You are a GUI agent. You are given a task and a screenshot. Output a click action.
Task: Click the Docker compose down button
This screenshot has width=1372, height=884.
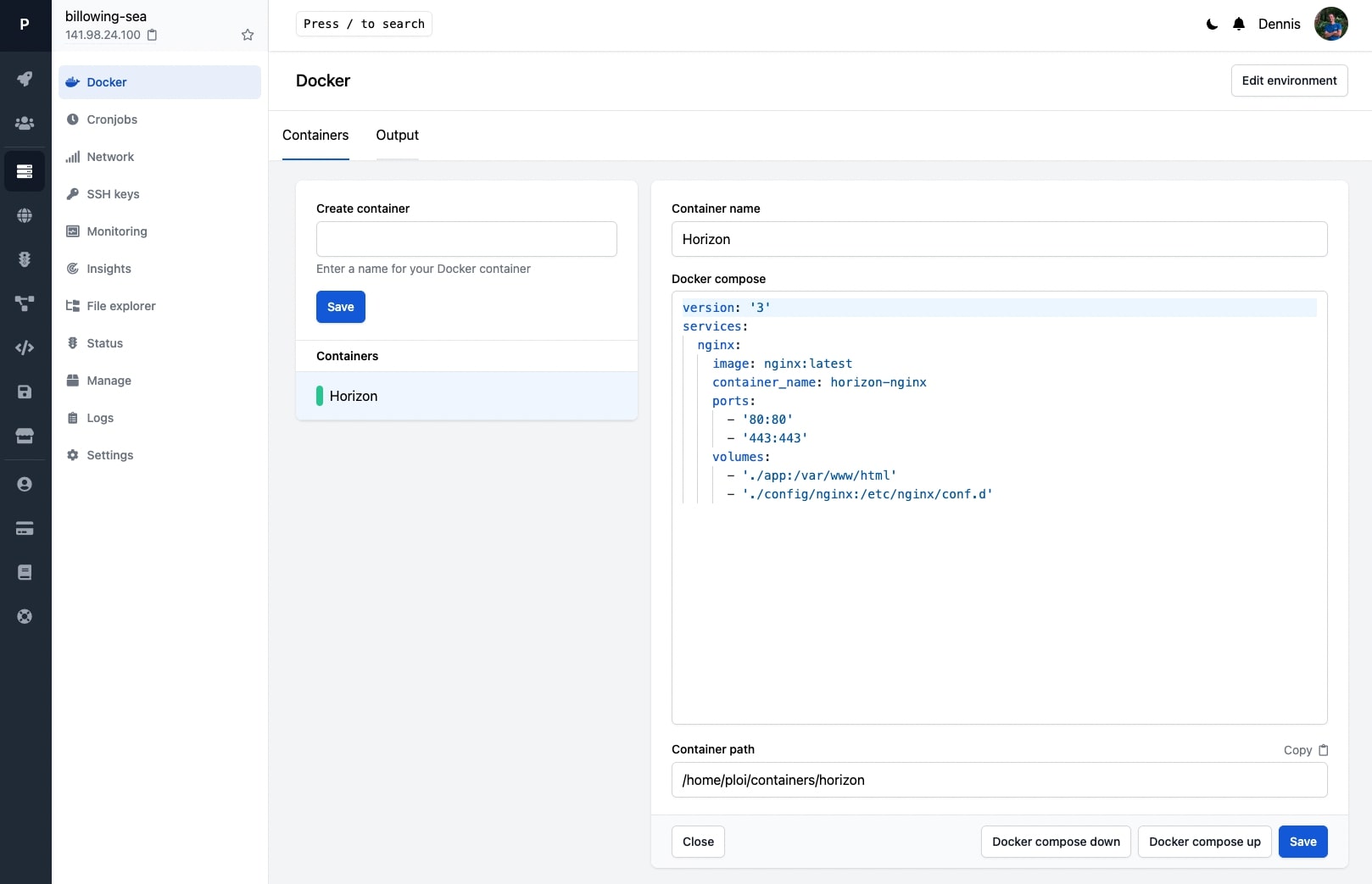pos(1056,842)
